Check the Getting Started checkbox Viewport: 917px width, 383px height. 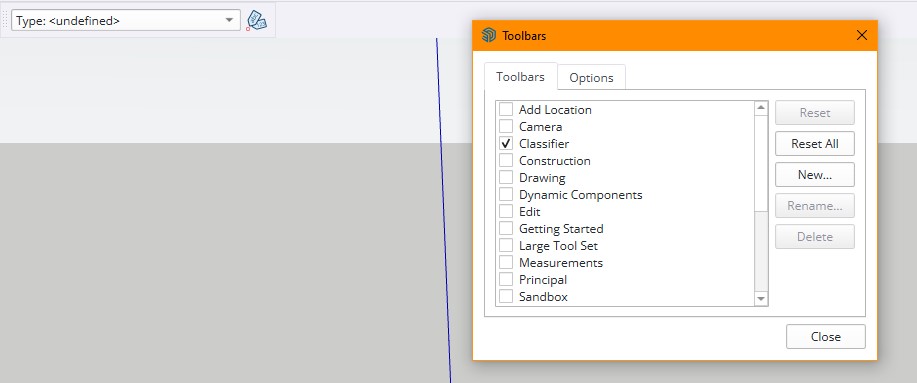[x=506, y=229]
